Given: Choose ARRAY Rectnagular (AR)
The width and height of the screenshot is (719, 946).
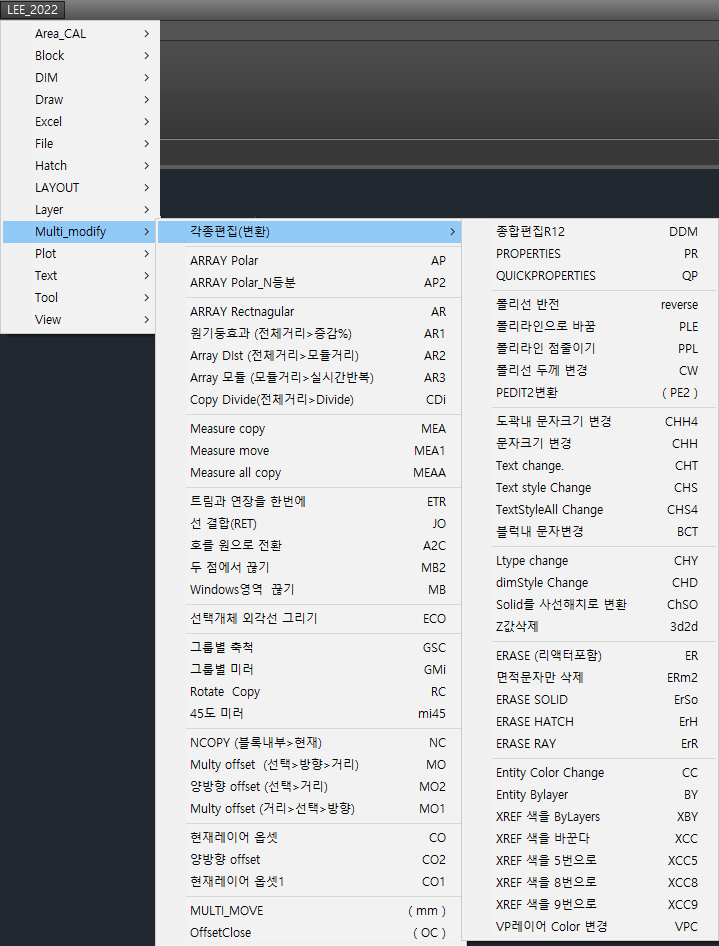Looking at the screenshot, I should [x=309, y=312].
